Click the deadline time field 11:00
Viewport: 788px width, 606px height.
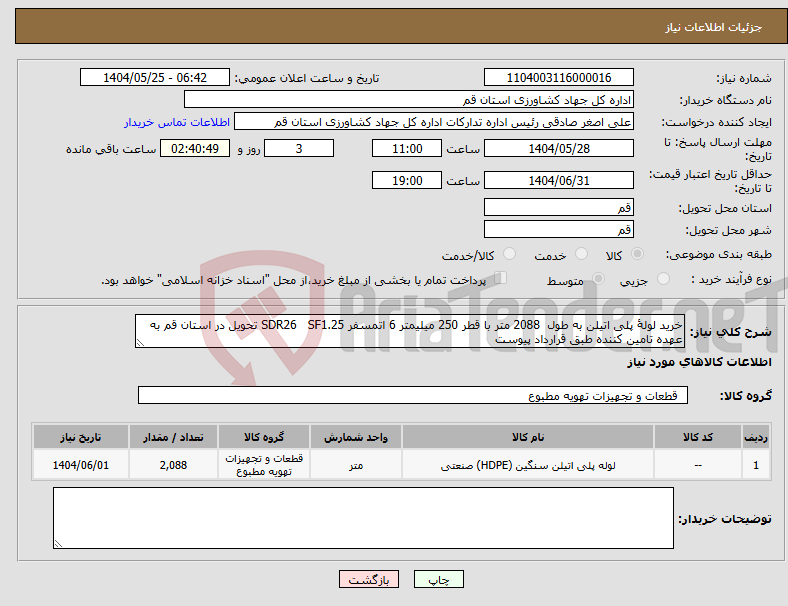[x=407, y=148]
